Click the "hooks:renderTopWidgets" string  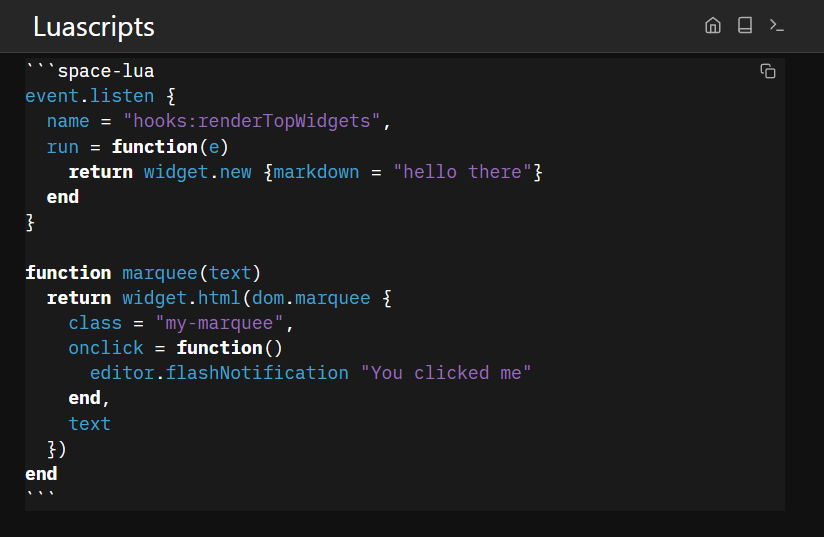pyautogui.click(x=253, y=121)
